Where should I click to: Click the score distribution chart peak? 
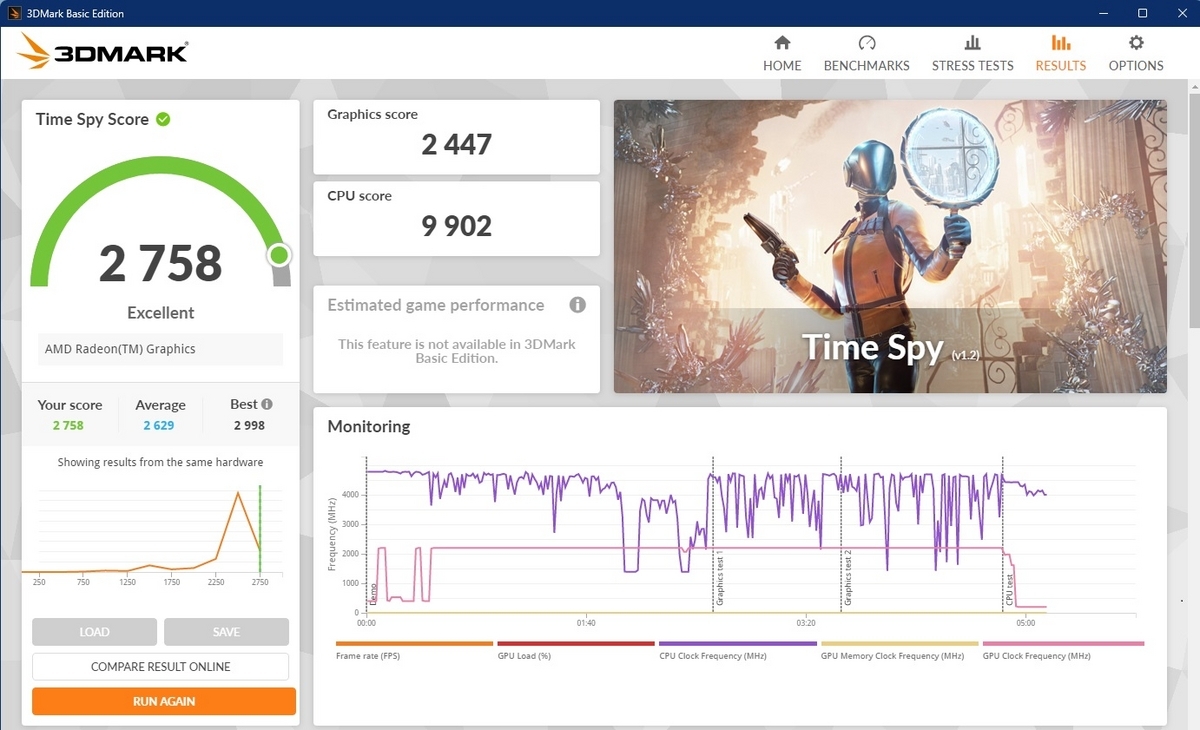click(x=238, y=492)
